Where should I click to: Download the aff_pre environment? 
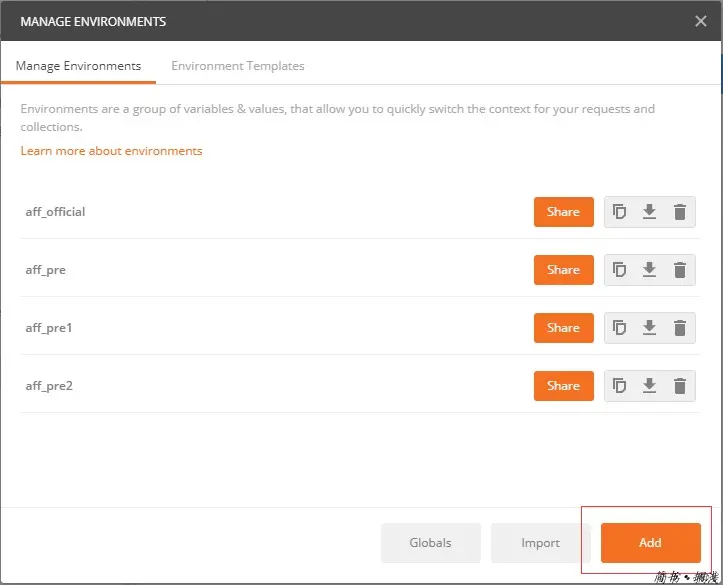(x=649, y=270)
